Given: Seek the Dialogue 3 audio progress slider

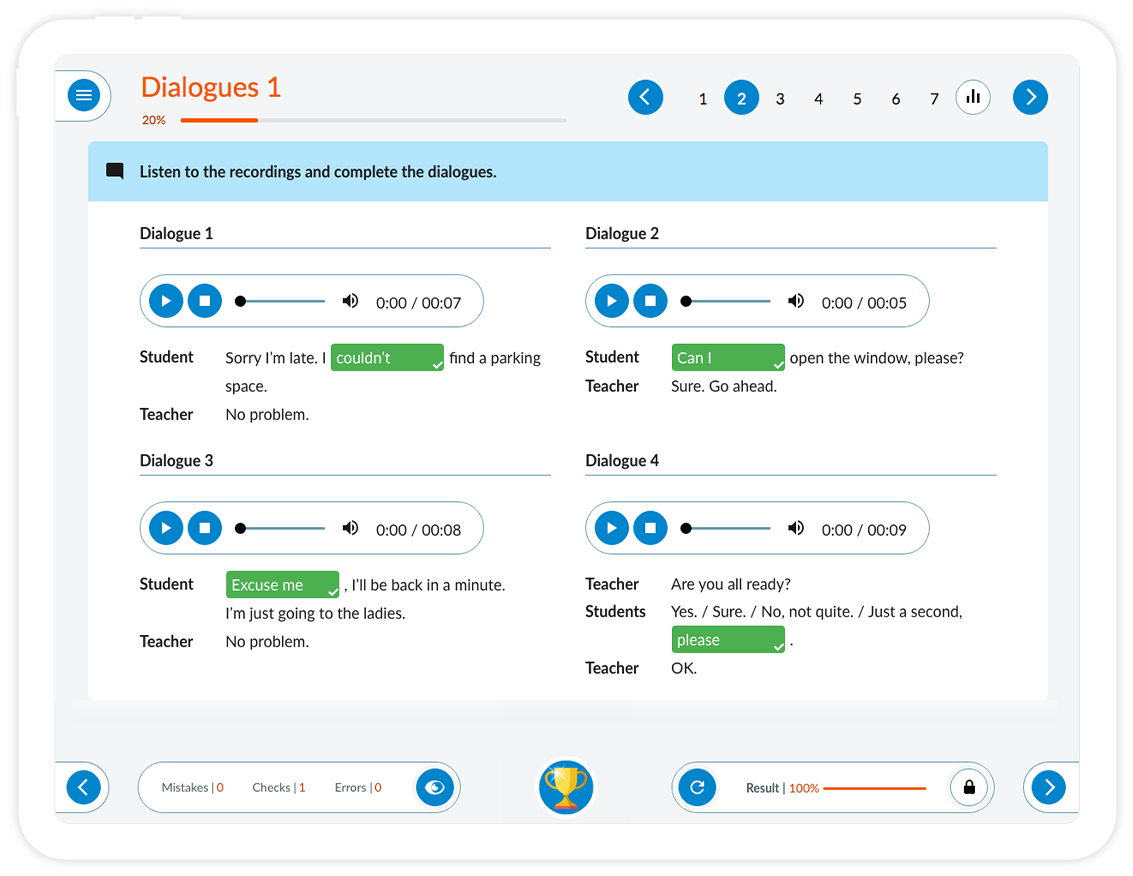Looking at the screenshot, I should click(282, 528).
